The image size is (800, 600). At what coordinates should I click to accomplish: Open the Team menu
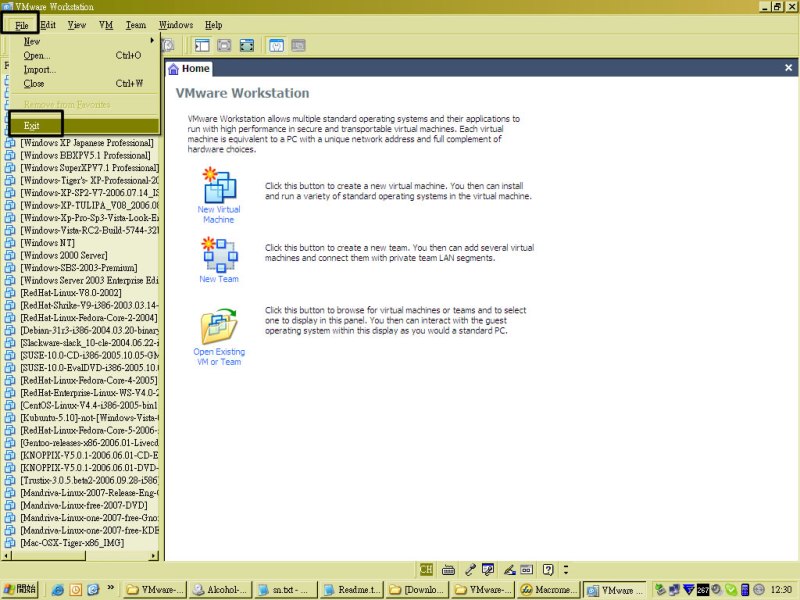point(136,24)
